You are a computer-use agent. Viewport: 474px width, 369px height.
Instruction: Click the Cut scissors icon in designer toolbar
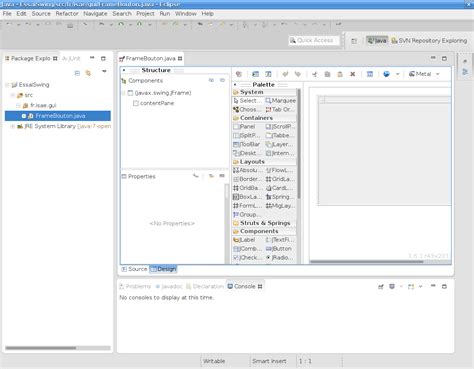point(315,74)
